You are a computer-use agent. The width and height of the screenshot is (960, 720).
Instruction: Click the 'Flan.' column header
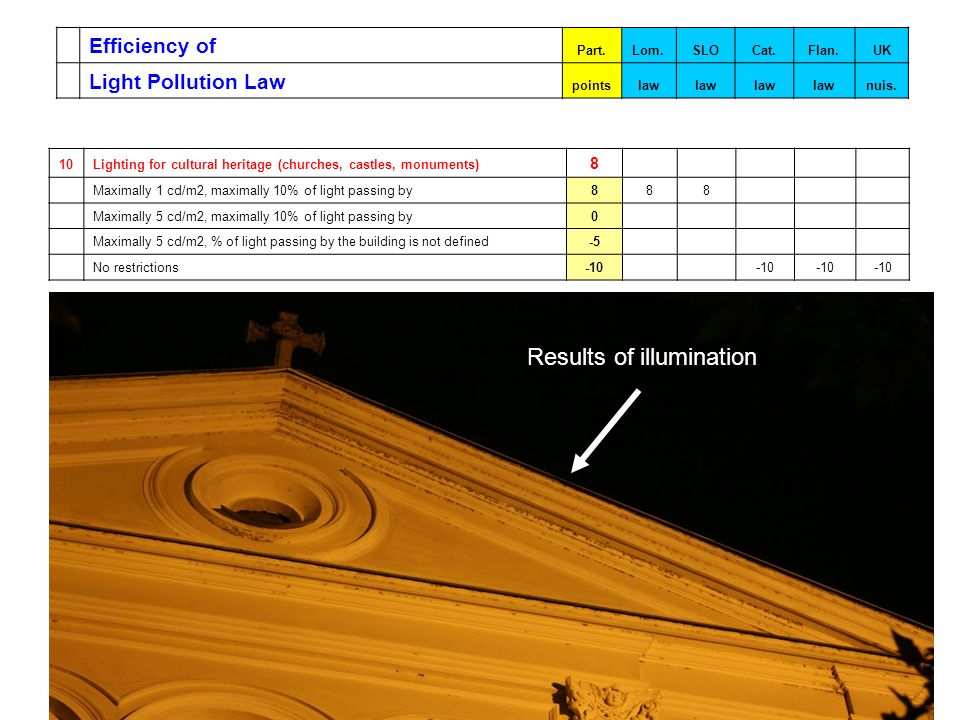coord(824,45)
